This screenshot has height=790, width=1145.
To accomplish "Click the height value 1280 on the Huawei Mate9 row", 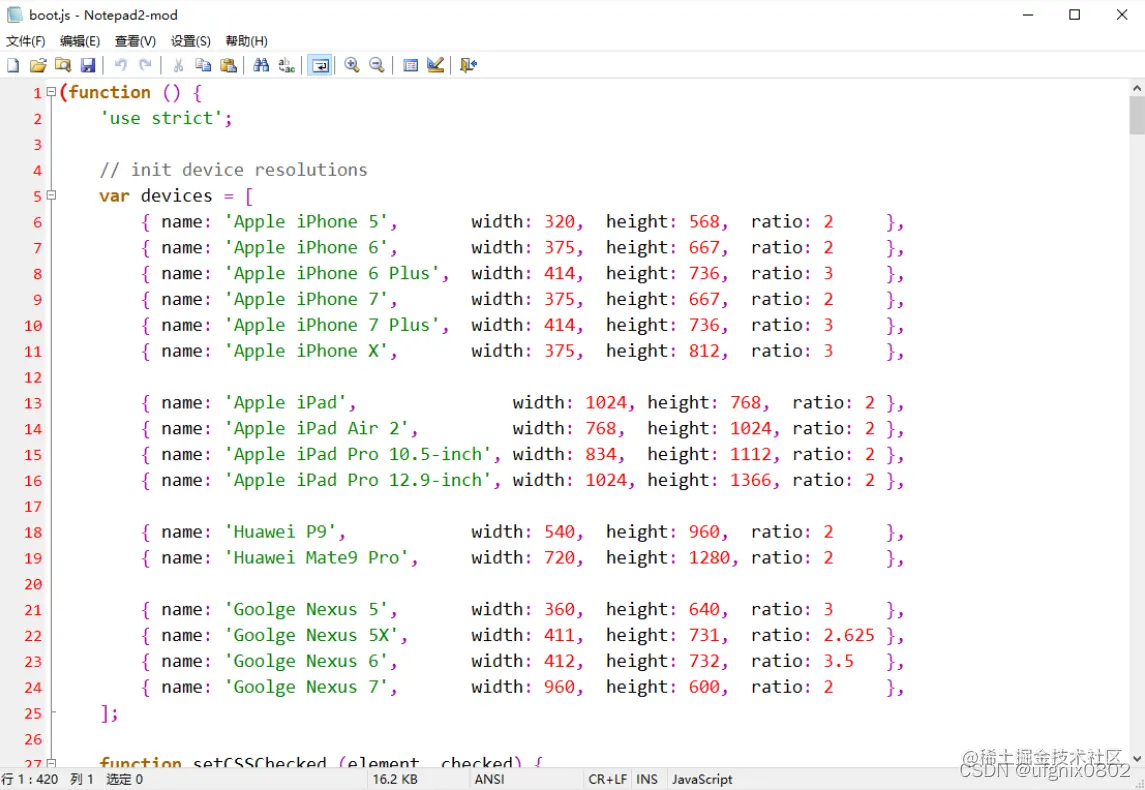I will point(709,558).
